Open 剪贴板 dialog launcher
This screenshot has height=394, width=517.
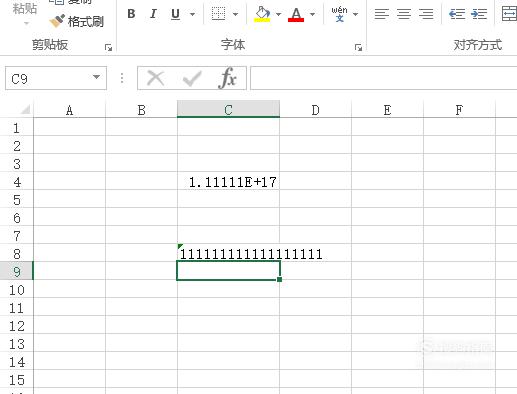[x=108, y=47]
